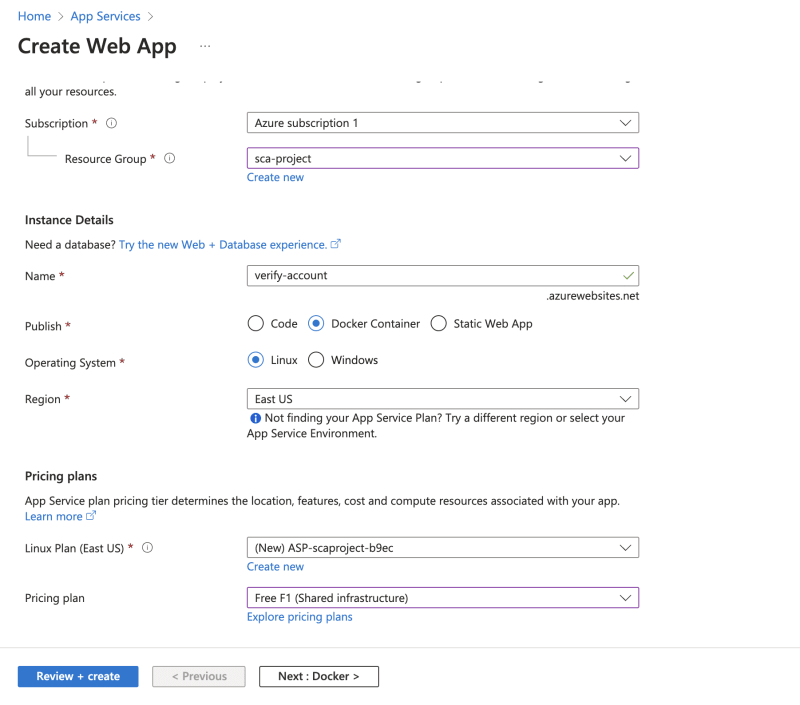Click Create new under Linux Plan
Screen dimensions: 800x705
pos(275,566)
